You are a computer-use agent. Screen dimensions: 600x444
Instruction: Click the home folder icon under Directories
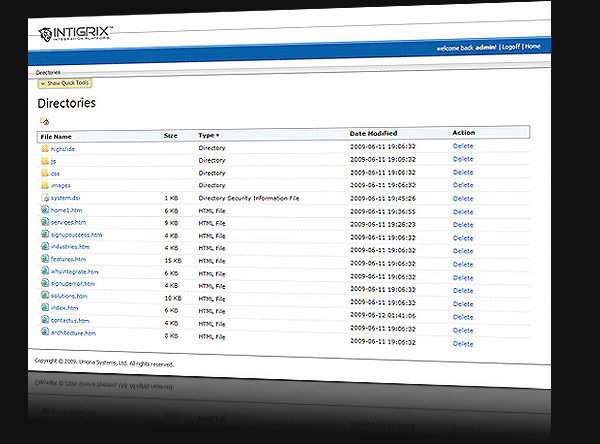[x=45, y=121]
